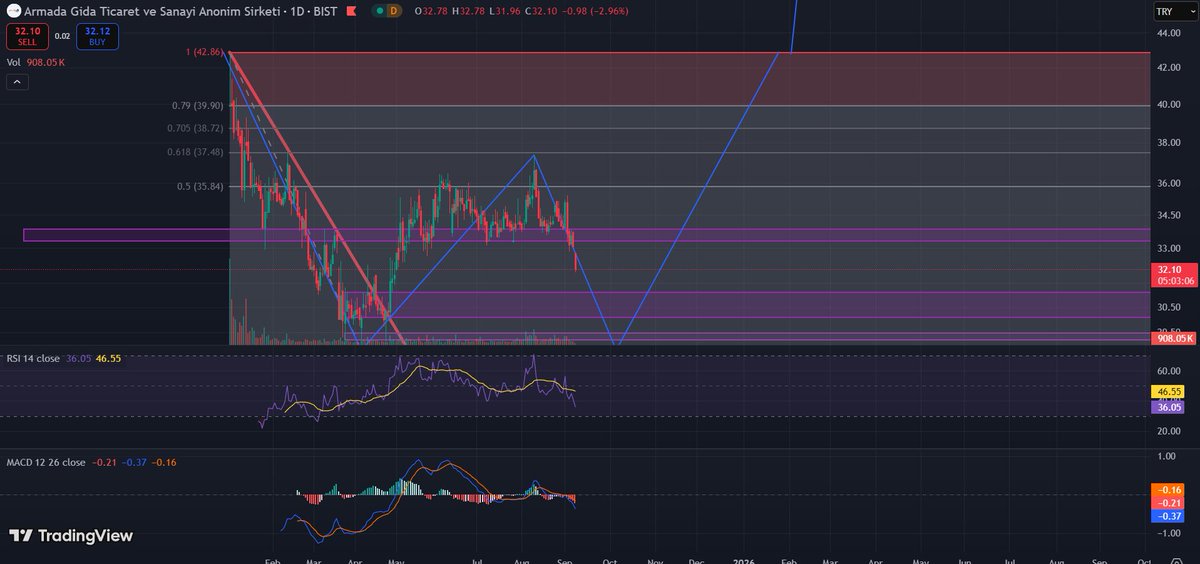Click the orange D data badge
The image size is (1200, 564).
click(x=393, y=10)
